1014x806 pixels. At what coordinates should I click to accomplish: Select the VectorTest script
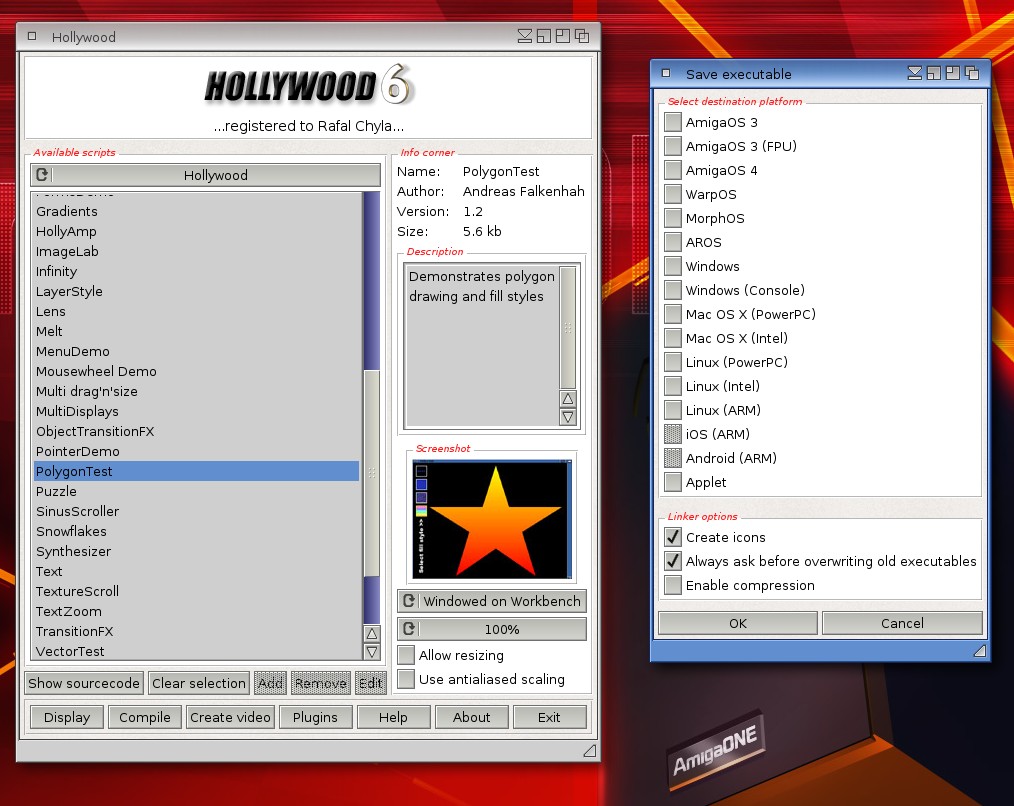(196, 651)
